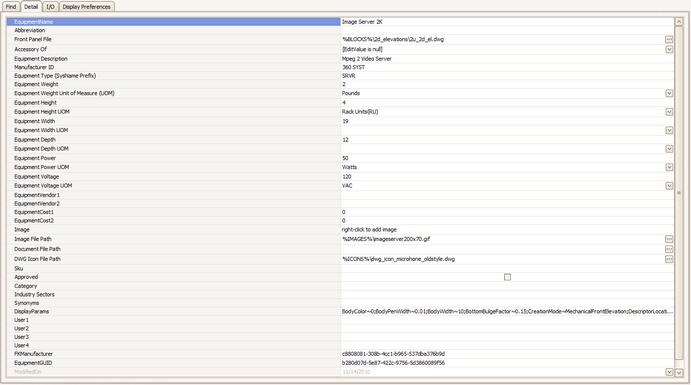691x385 pixels.
Task: Open Equipment Weight Unit of Measure dropdown
Action: pyautogui.click(x=669, y=93)
